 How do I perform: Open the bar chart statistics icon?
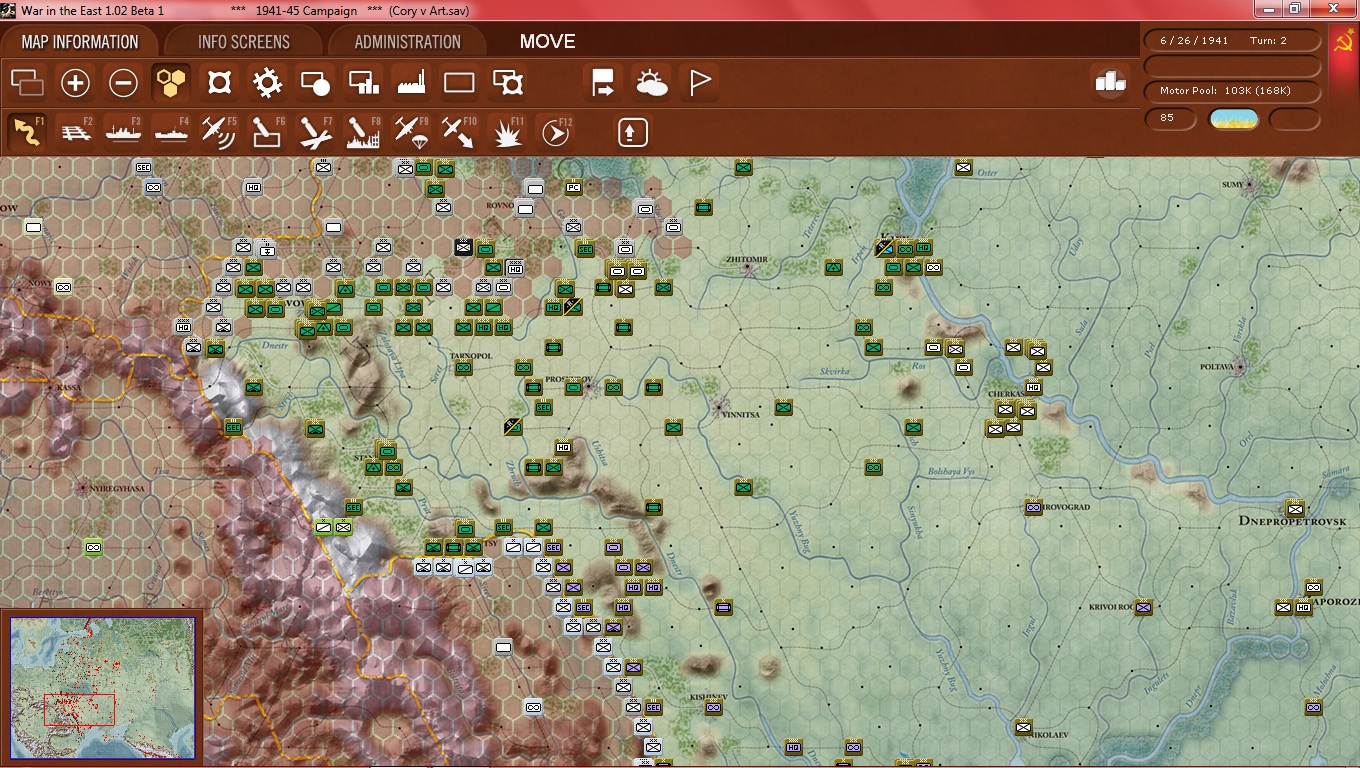click(1110, 82)
